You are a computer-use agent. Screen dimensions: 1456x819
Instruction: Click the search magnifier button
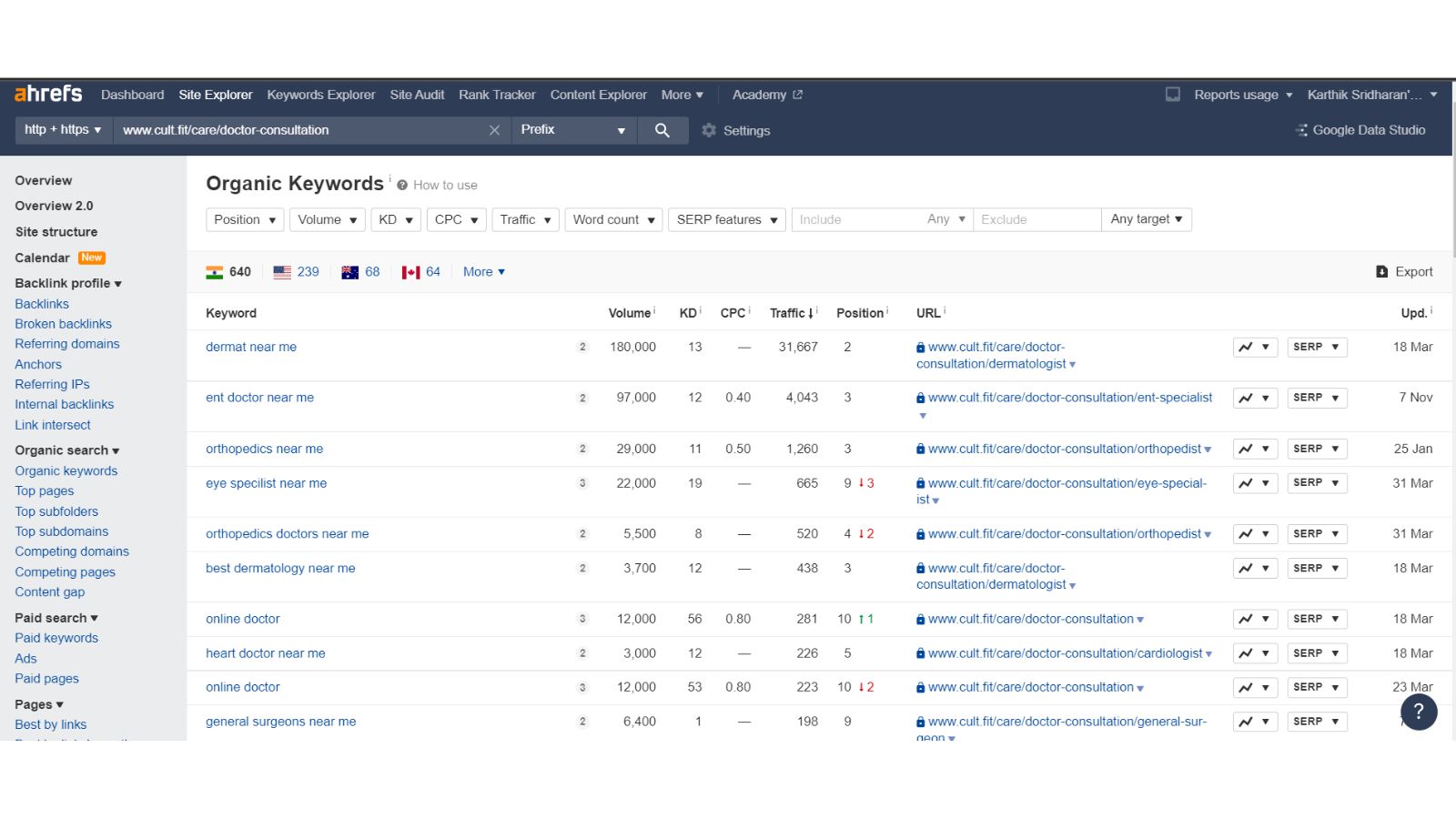[x=662, y=130]
